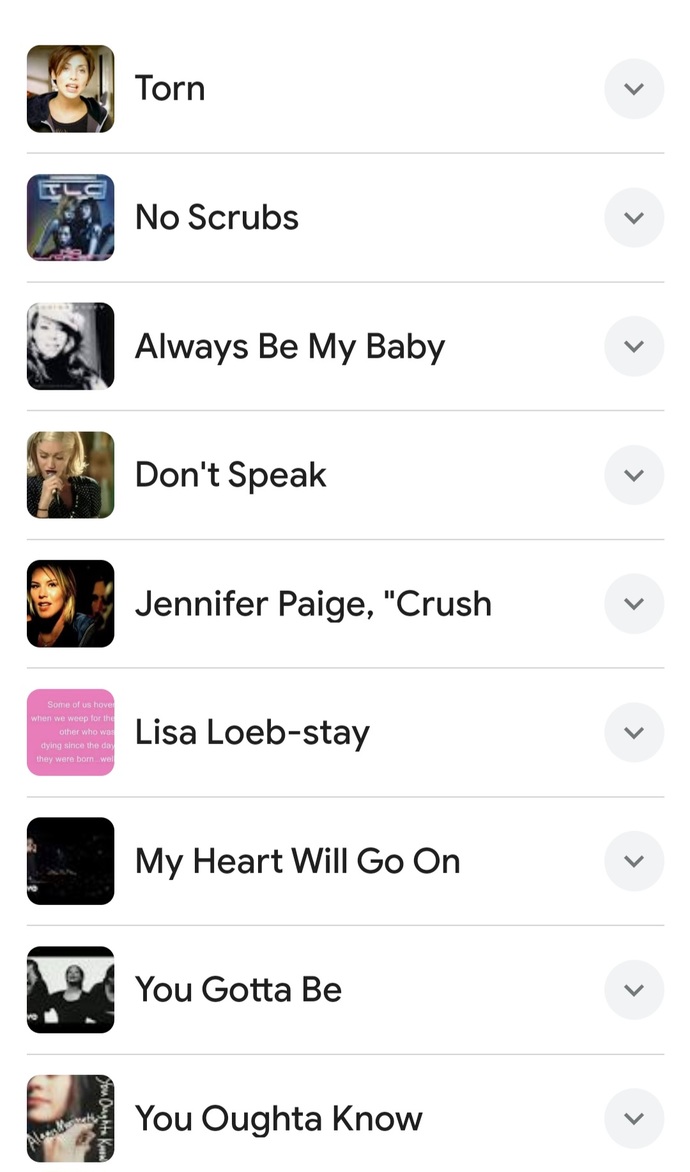Select the pink "Lisa Loeb-stay" thumbnail
The image size is (690, 1172).
70,732
